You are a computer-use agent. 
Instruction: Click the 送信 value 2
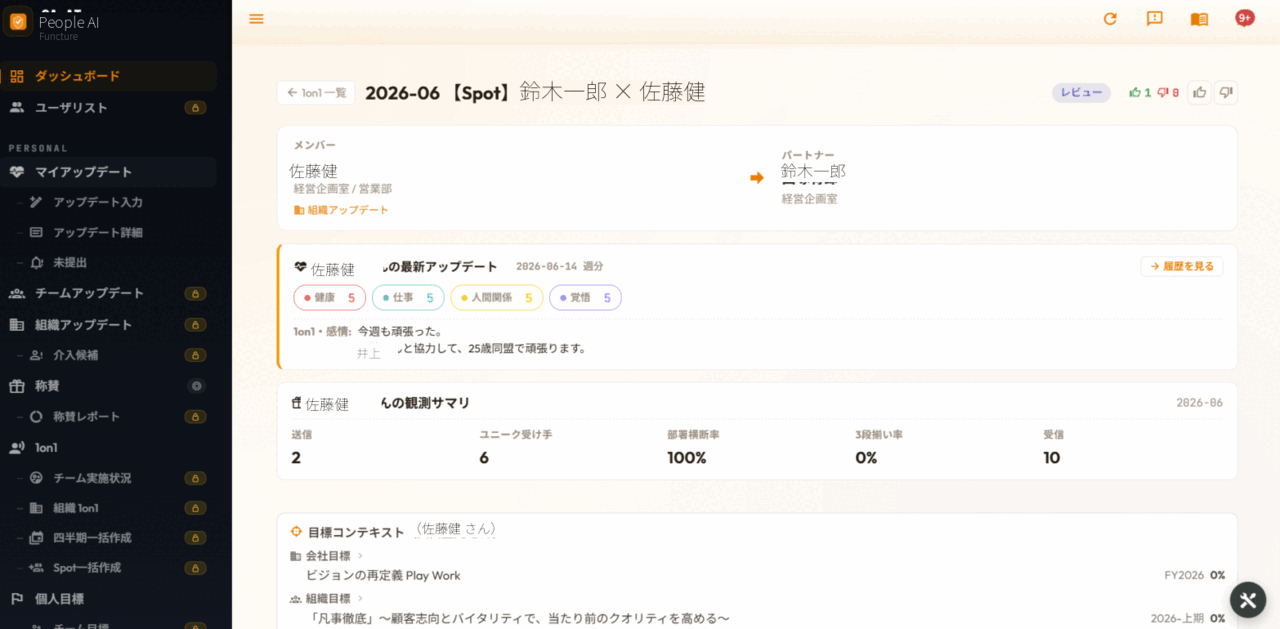[x=296, y=458]
